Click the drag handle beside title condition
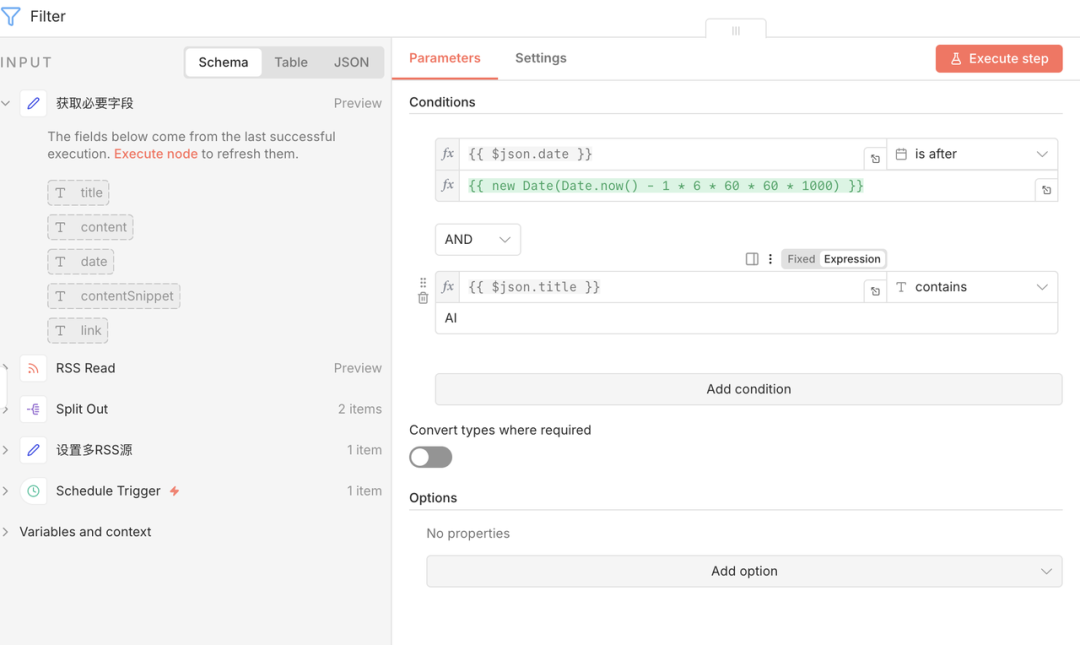This screenshot has height=645, width=1080. pyautogui.click(x=423, y=283)
